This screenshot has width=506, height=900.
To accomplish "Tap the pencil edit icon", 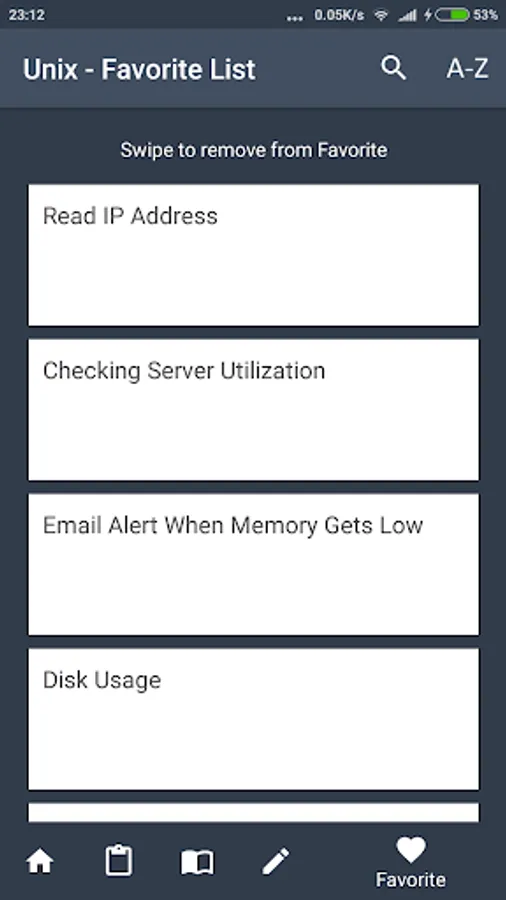I will click(x=276, y=862).
